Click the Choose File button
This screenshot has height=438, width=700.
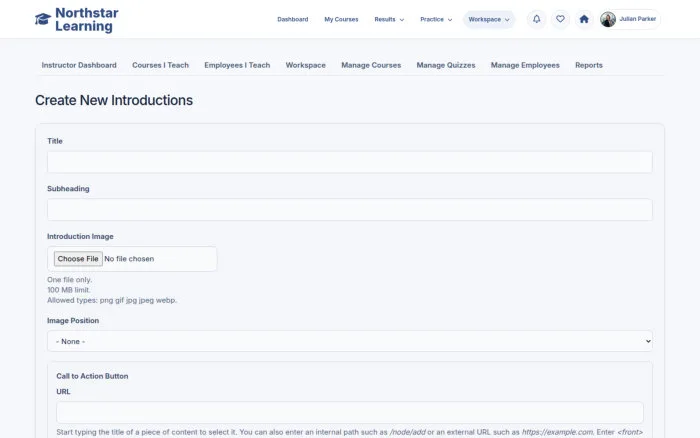pos(78,259)
